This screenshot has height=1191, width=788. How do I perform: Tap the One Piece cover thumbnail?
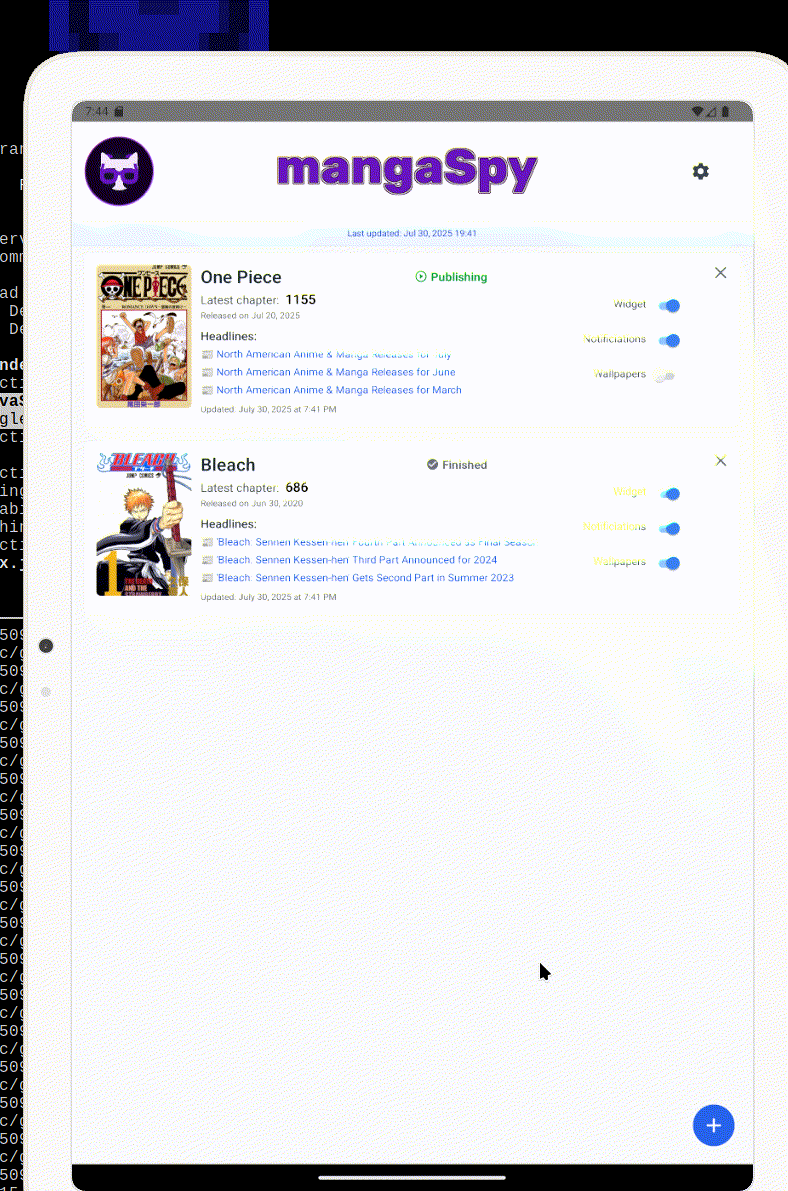144,336
